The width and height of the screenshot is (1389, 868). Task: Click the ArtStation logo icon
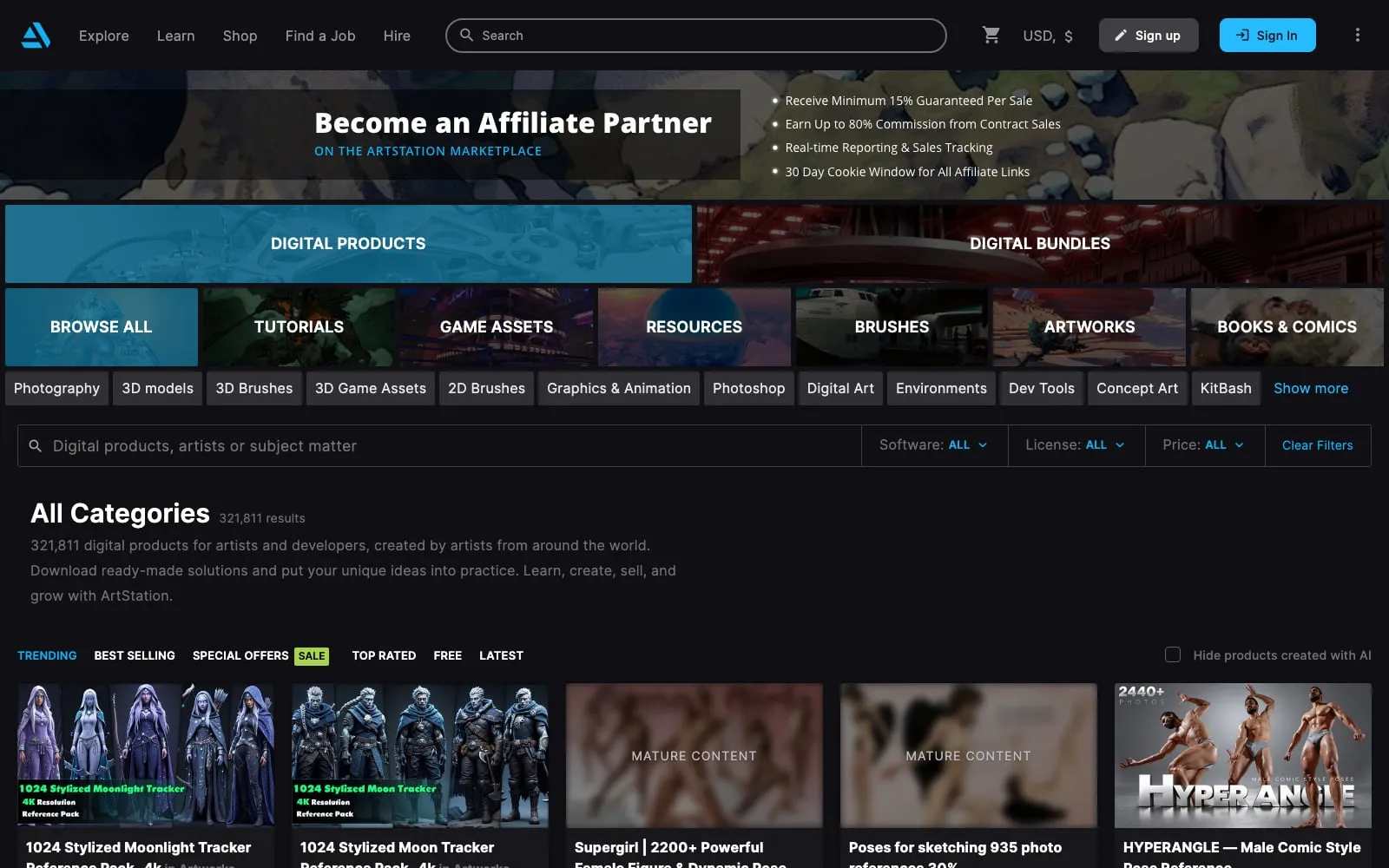[36, 36]
